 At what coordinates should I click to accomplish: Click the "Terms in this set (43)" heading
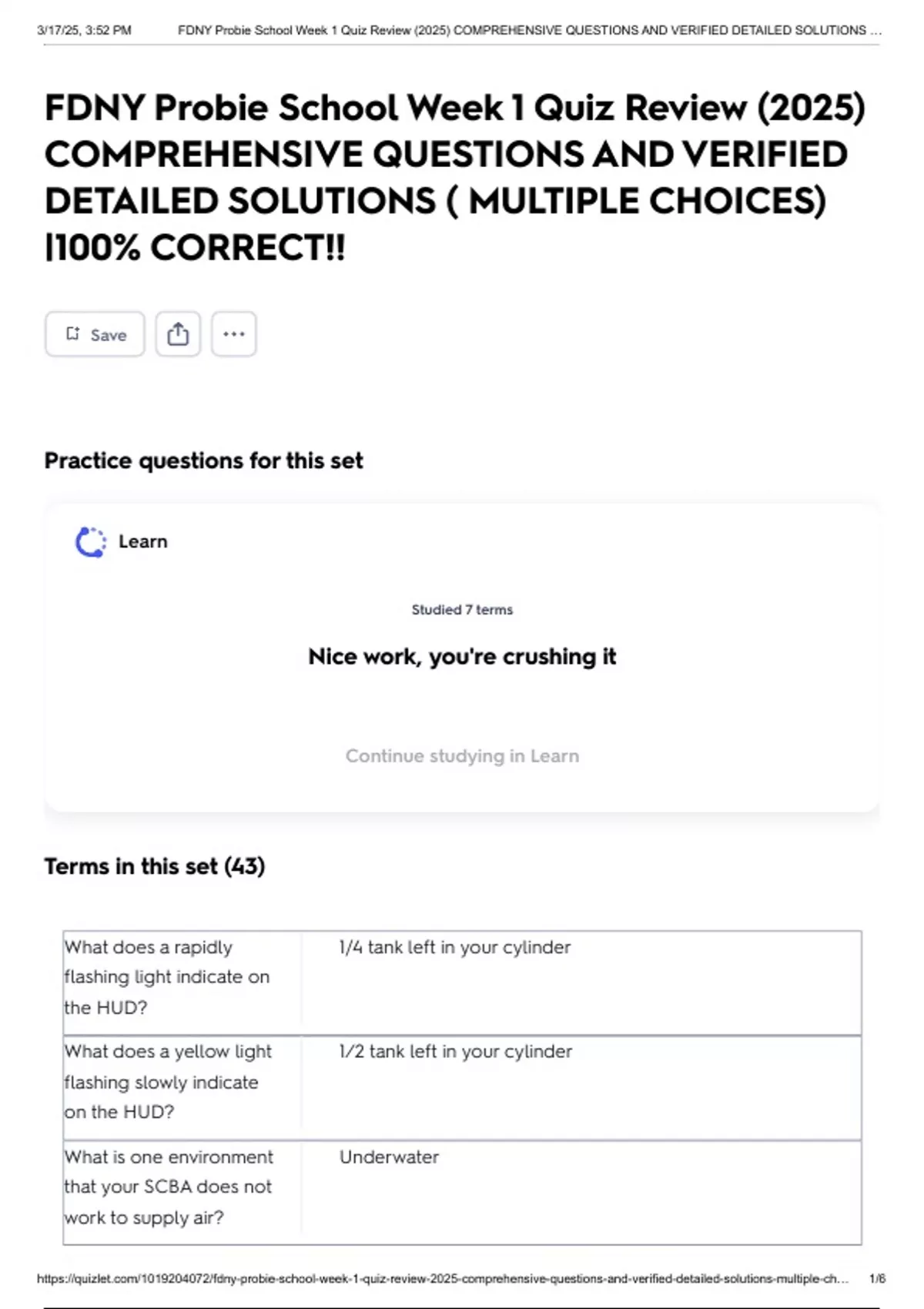(x=155, y=867)
